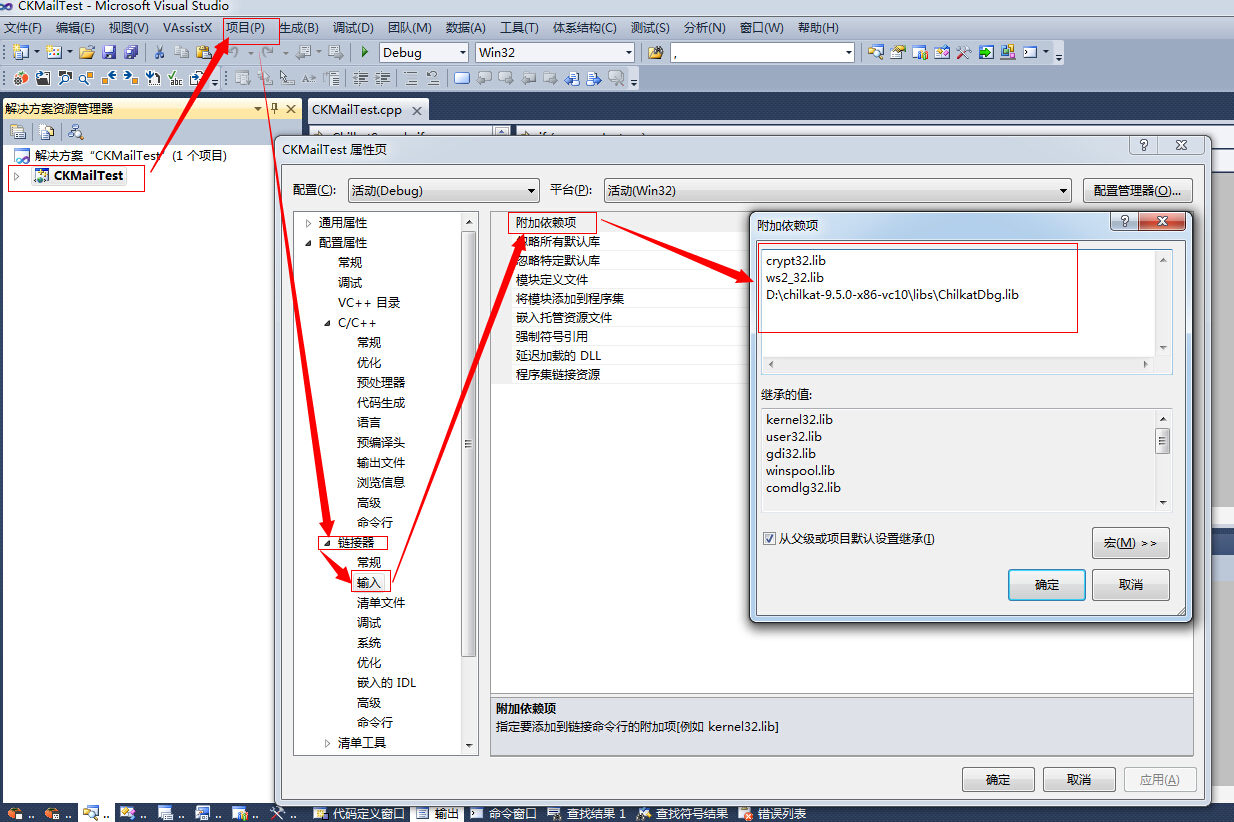
Task: Click the Cut scissors icon
Action: point(159,52)
